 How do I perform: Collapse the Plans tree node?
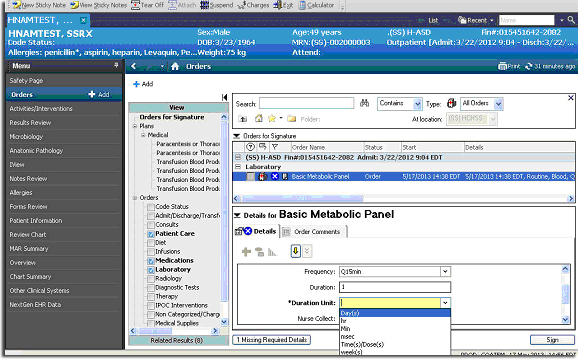135,126
